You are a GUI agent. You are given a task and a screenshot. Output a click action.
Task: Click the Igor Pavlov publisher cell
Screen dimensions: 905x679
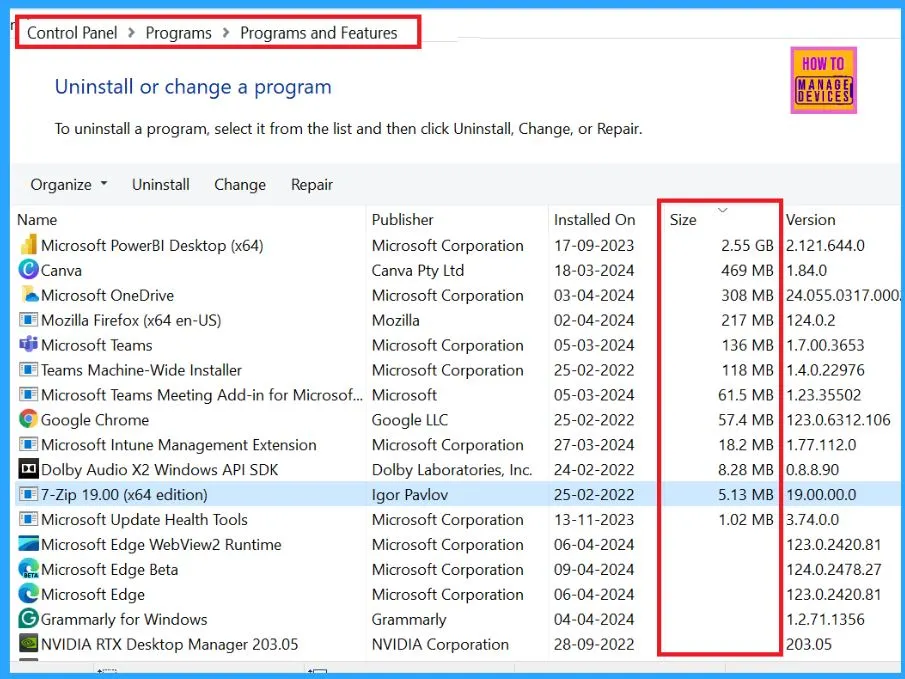[x=410, y=494]
